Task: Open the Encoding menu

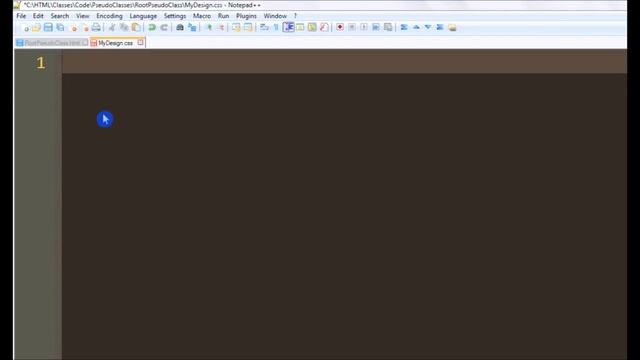Action: click(109, 16)
